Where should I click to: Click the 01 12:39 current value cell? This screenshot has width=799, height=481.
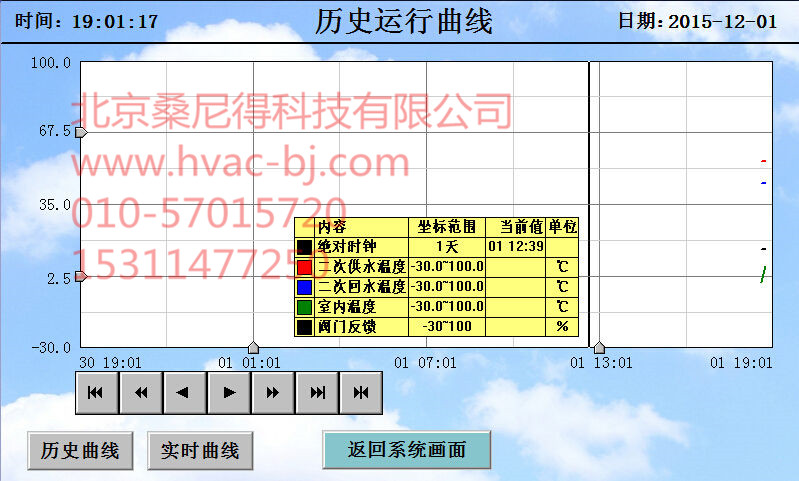click(515, 246)
